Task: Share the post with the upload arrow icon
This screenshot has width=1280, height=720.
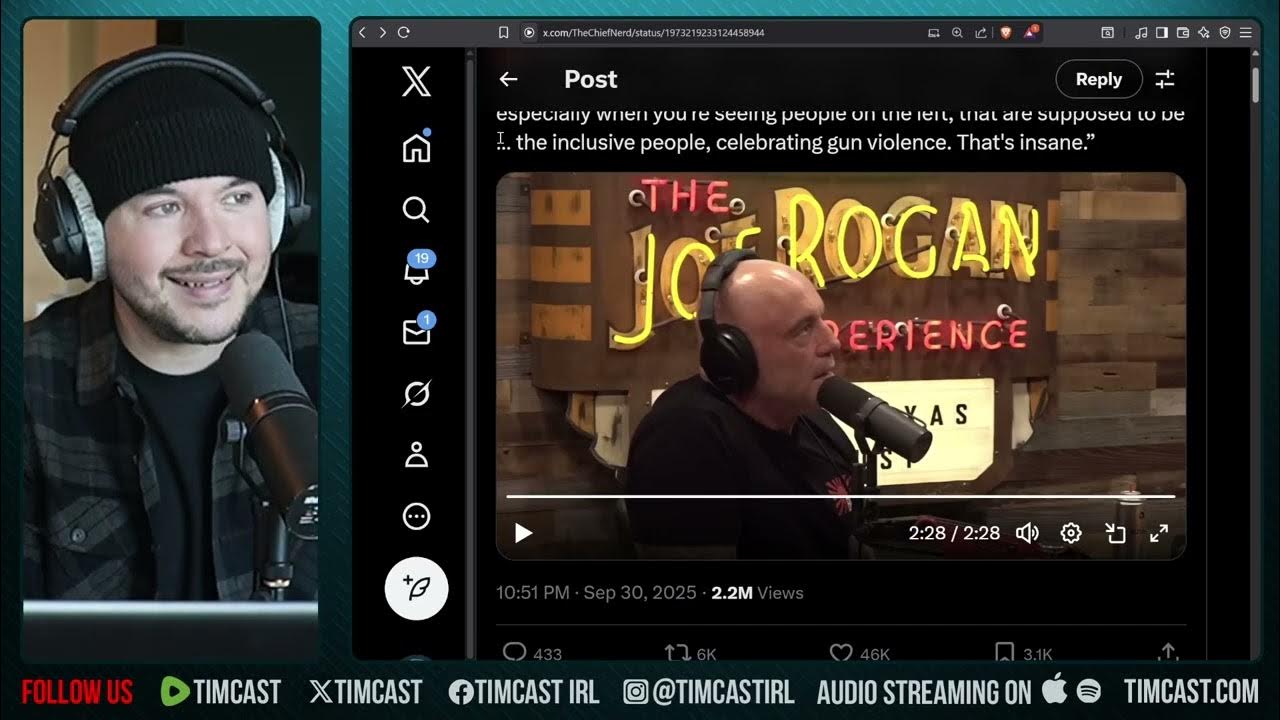Action: point(1167,653)
